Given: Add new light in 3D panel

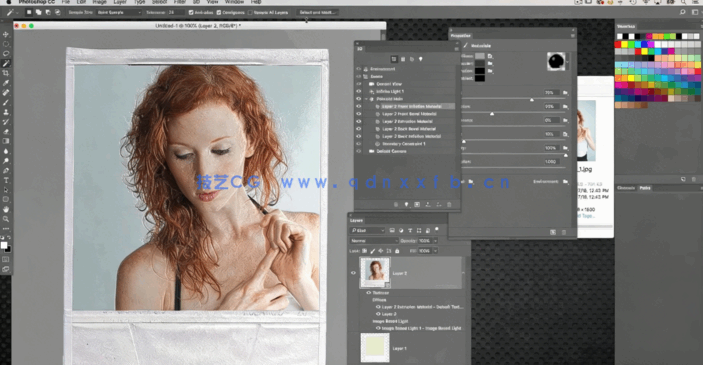Looking at the screenshot, I should (406, 204).
